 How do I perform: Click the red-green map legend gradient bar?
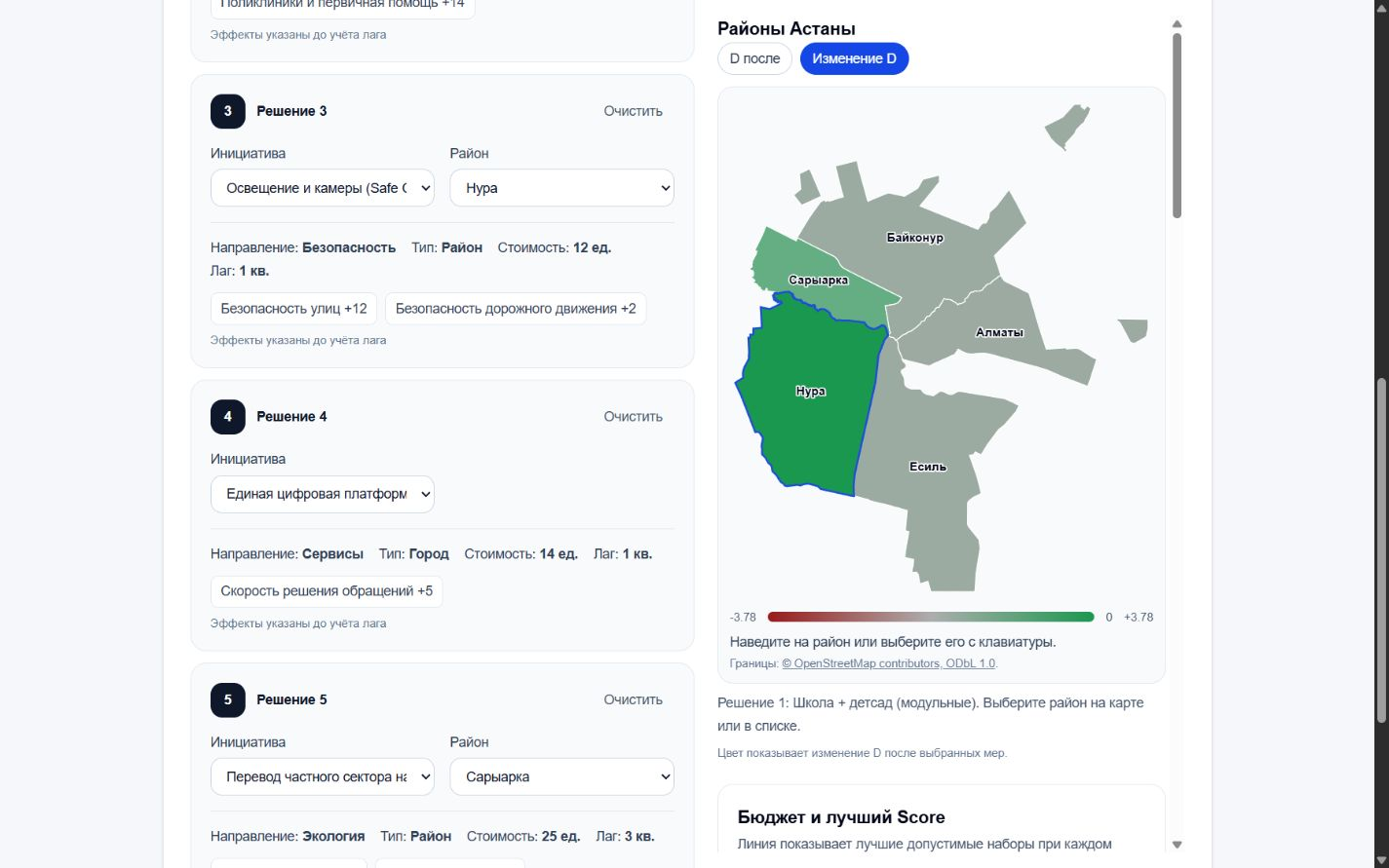pyautogui.click(x=931, y=617)
